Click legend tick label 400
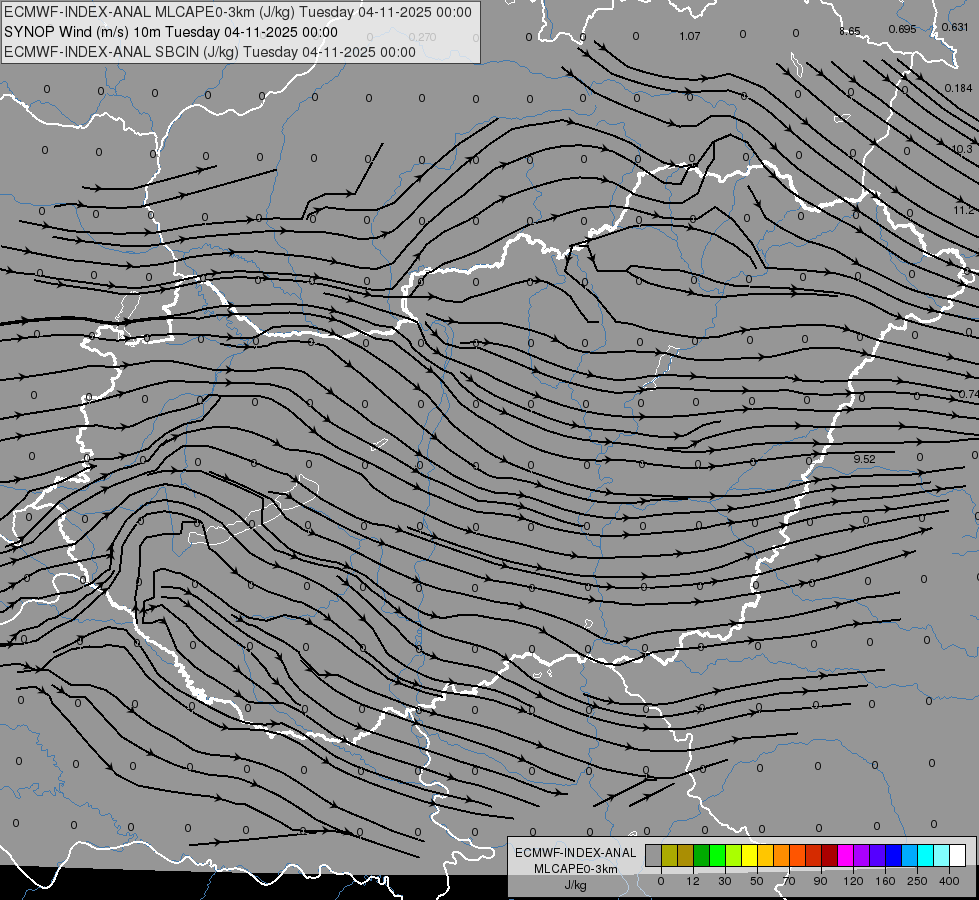The height and width of the screenshot is (900, 979). point(949,881)
